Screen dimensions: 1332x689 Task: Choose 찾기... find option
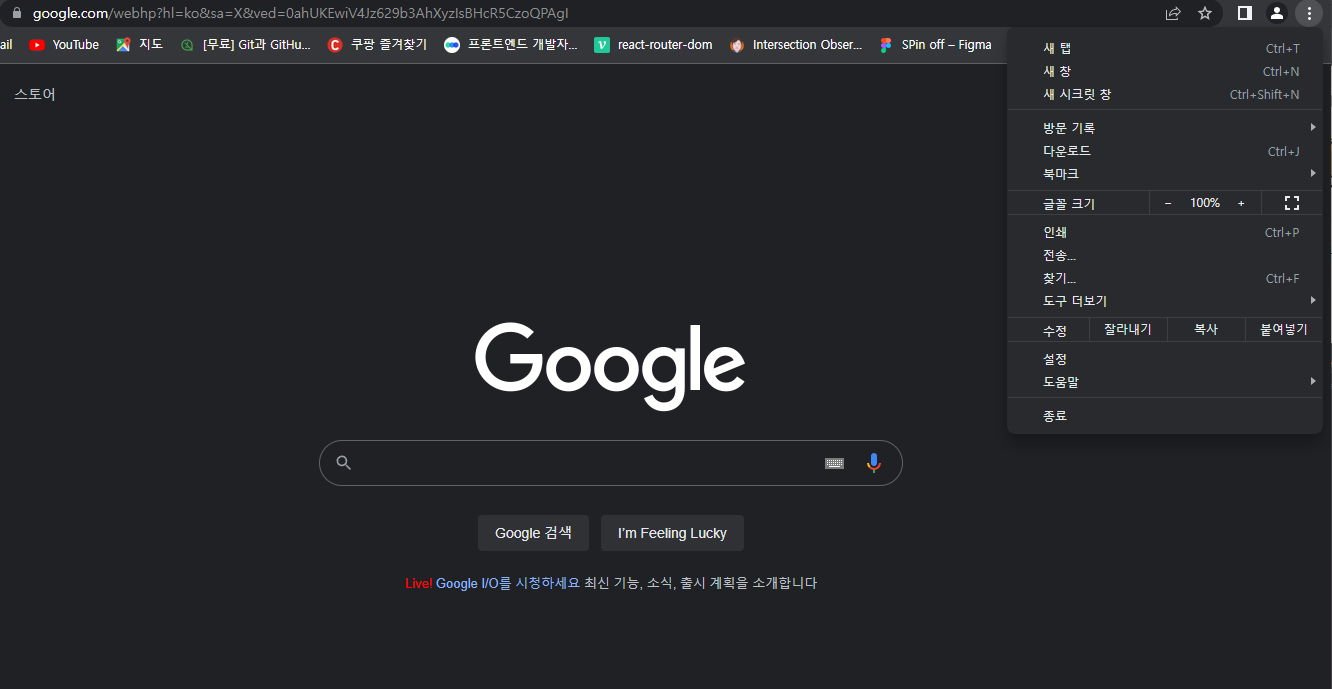click(x=1165, y=278)
